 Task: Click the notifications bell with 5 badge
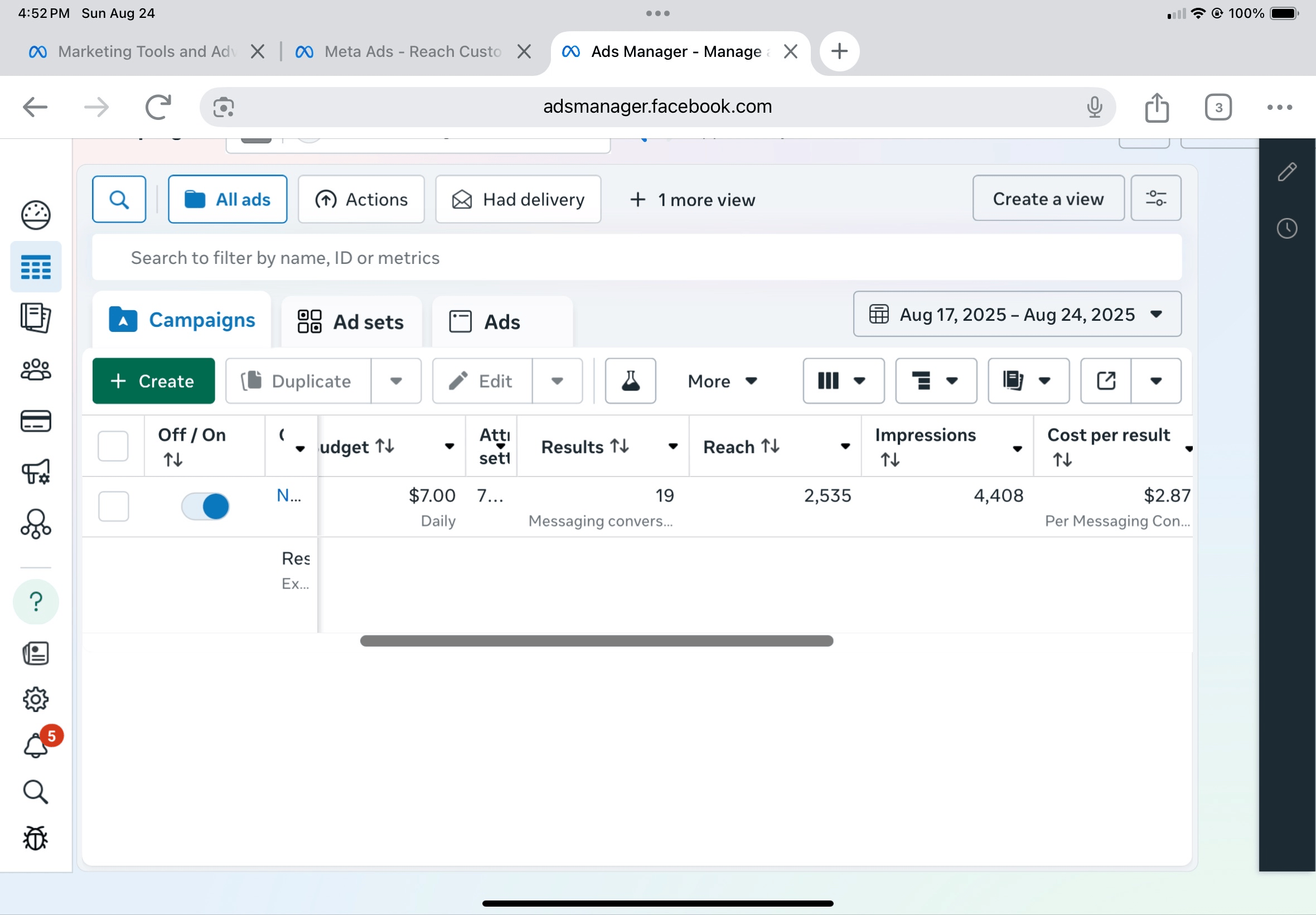pos(36,745)
